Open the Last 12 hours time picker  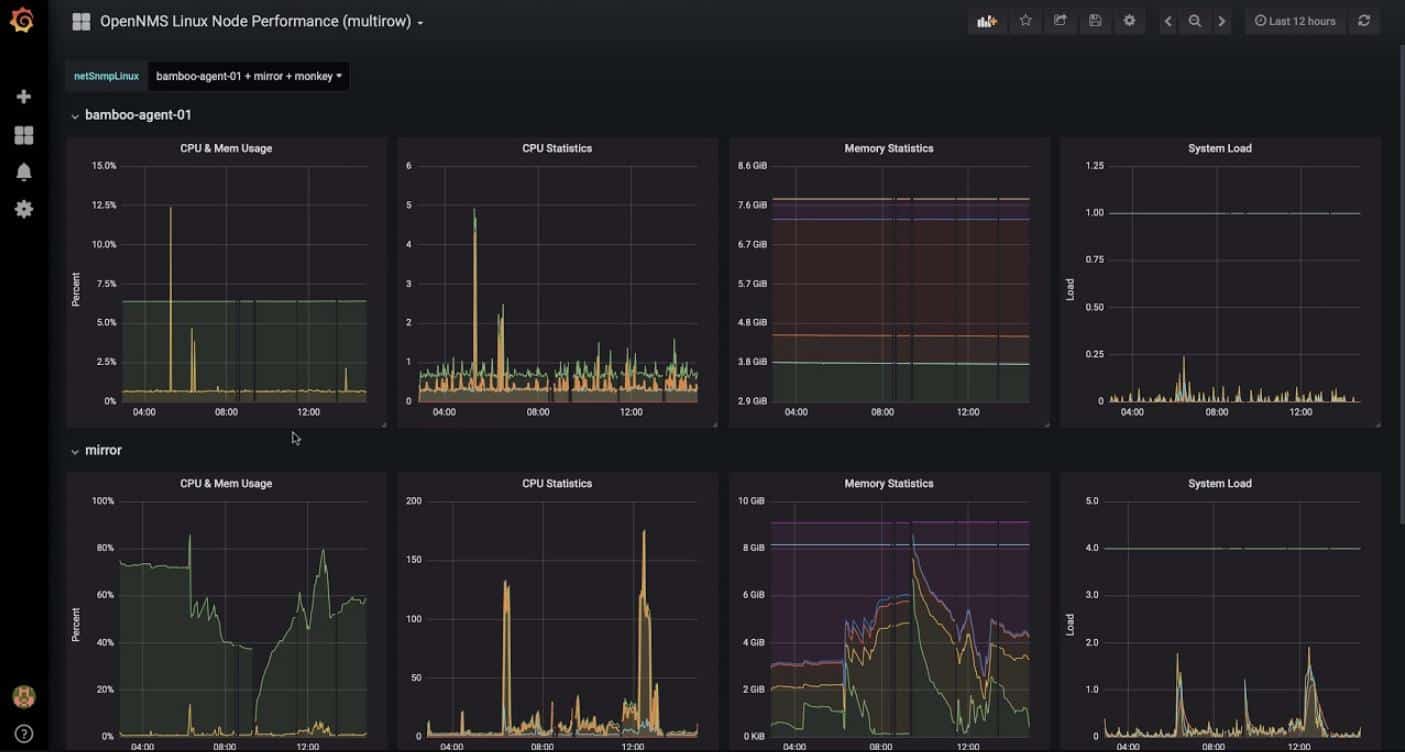click(1295, 20)
